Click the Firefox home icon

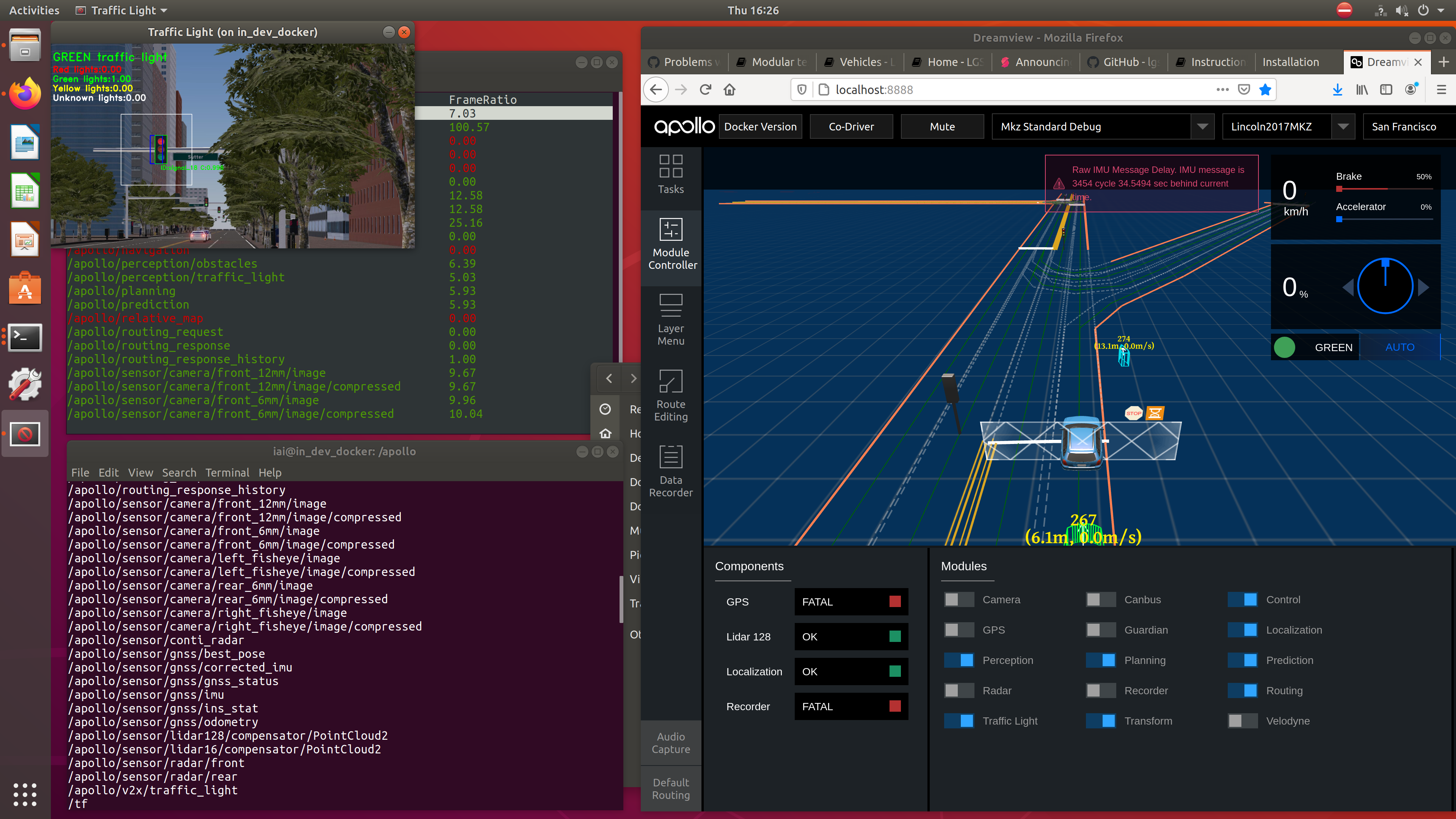729,89
